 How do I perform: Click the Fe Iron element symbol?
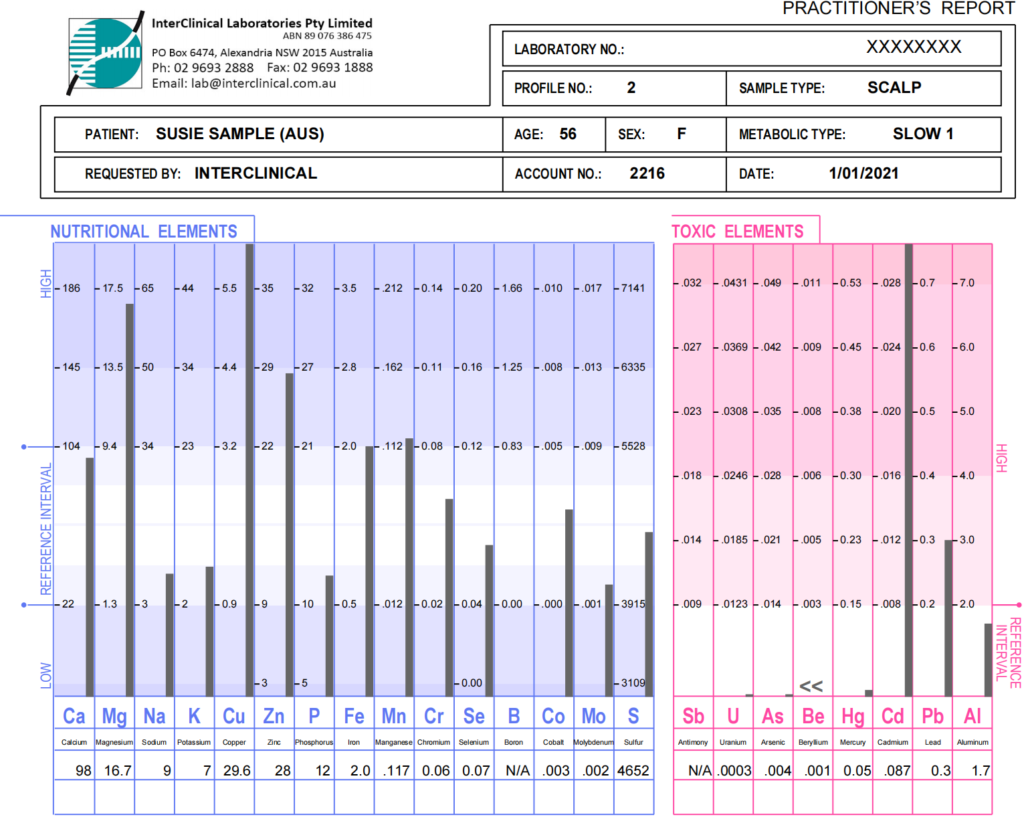354,717
